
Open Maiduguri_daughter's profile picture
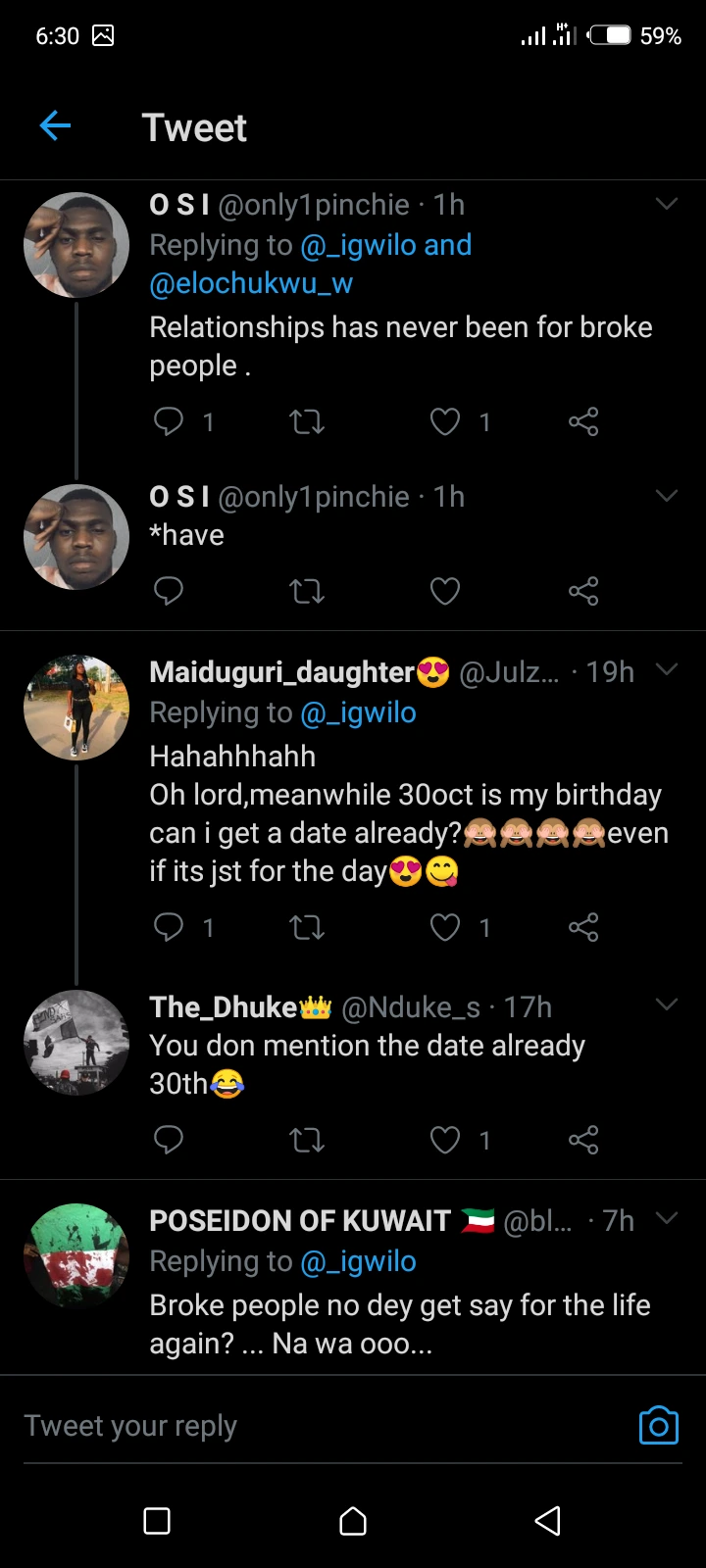point(76,708)
